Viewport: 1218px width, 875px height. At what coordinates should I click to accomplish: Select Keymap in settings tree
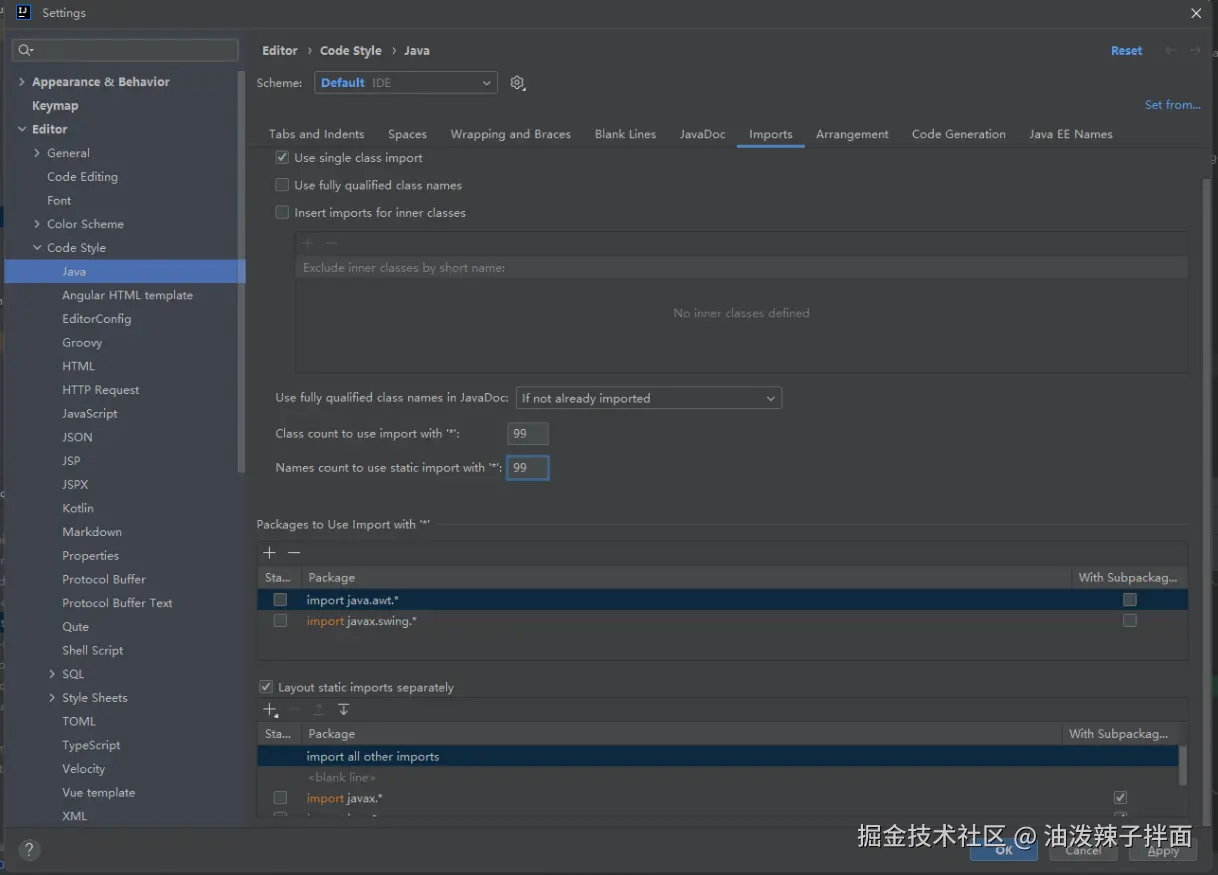pyautogui.click(x=55, y=106)
